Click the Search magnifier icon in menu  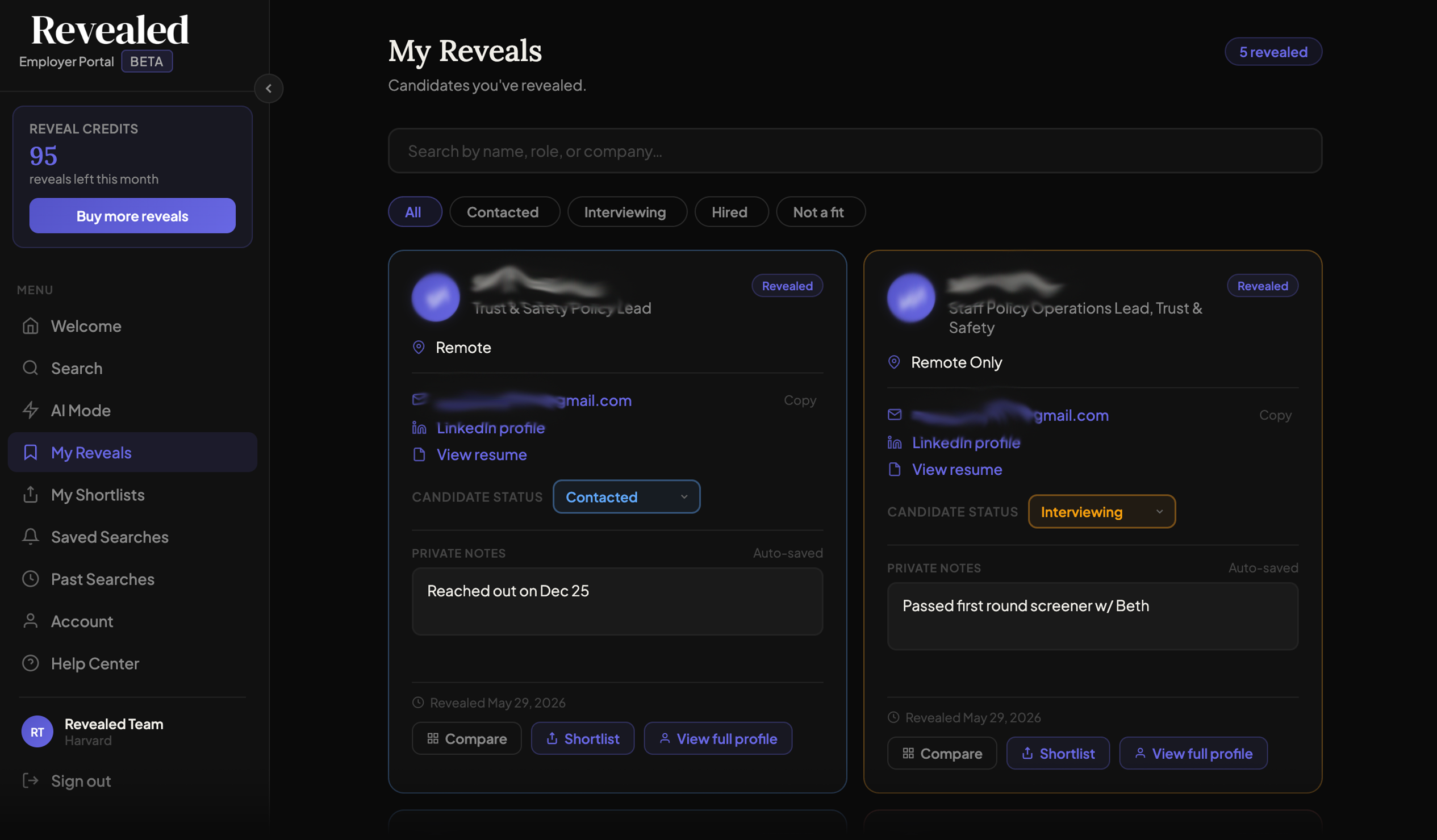(30, 368)
